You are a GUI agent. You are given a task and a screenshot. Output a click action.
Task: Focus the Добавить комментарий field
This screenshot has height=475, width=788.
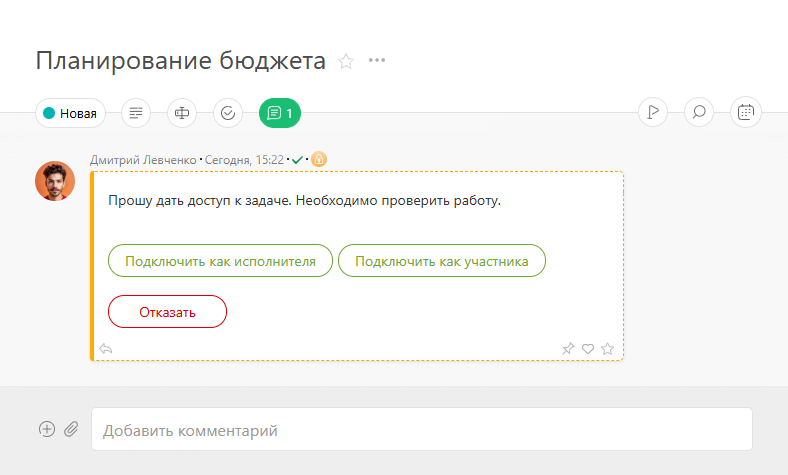422,429
